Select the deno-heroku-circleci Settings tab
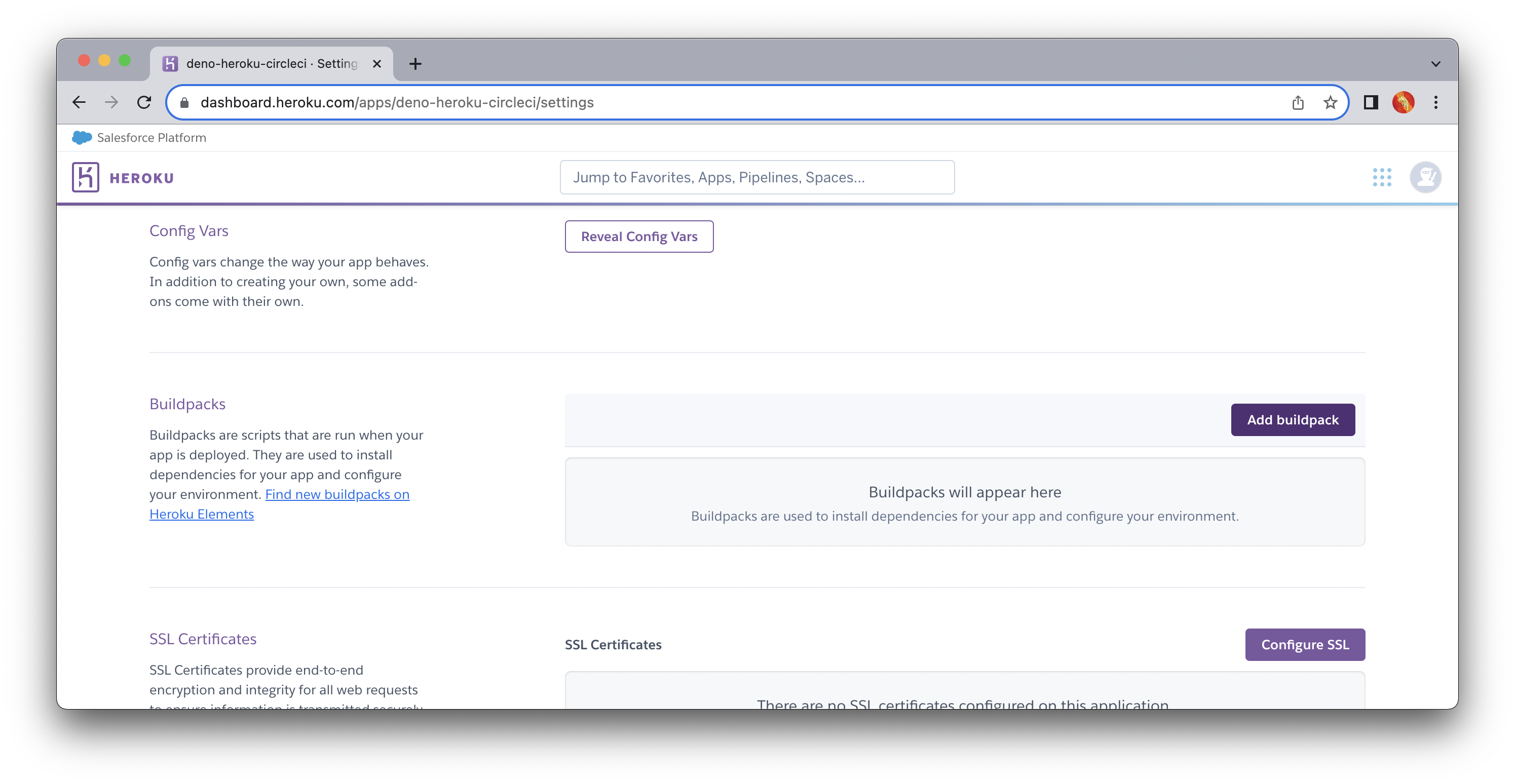Image resolution: width=1515 pixels, height=784 pixels. tap(271, 63)
